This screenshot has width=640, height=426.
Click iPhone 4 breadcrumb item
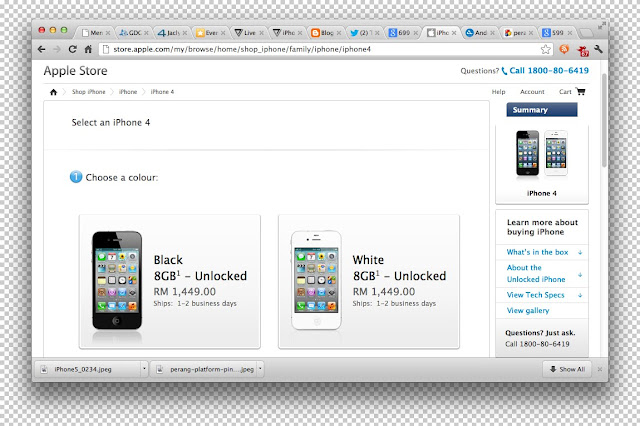coord(162,92)
